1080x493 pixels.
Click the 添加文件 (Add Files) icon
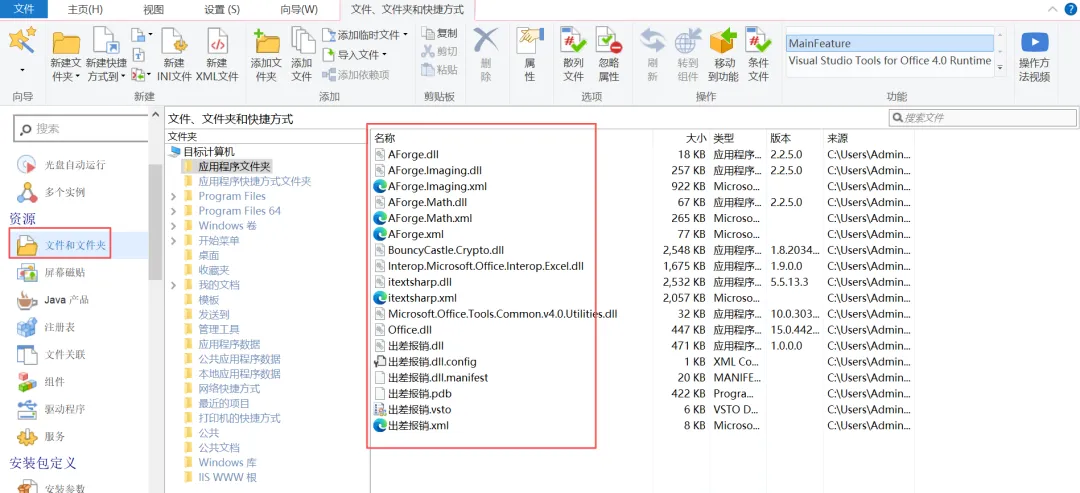point(302,41)
